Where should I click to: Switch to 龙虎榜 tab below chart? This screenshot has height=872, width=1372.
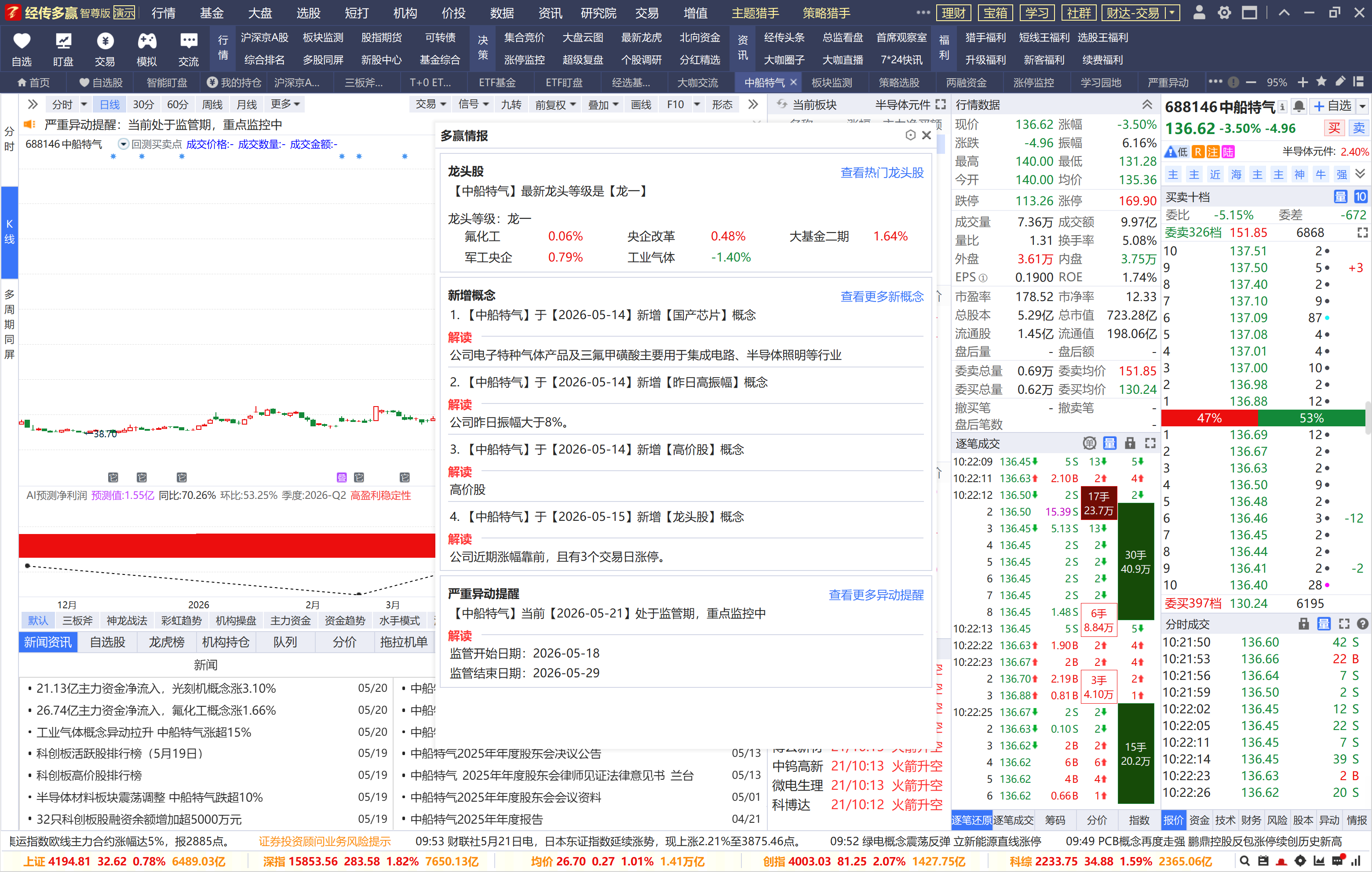pos(166,642)
